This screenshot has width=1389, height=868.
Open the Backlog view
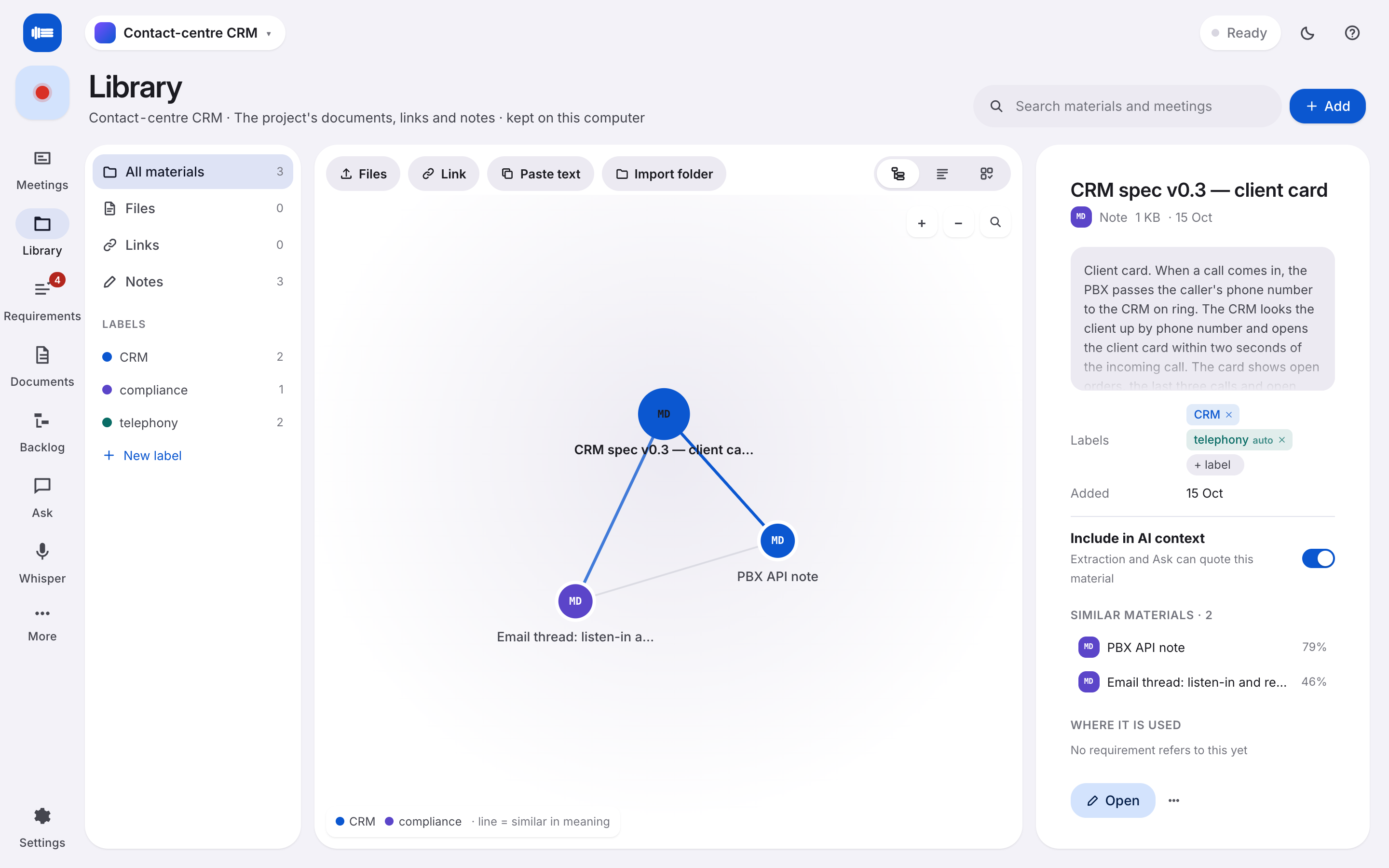pyautogui.click(x=42, y=432)
